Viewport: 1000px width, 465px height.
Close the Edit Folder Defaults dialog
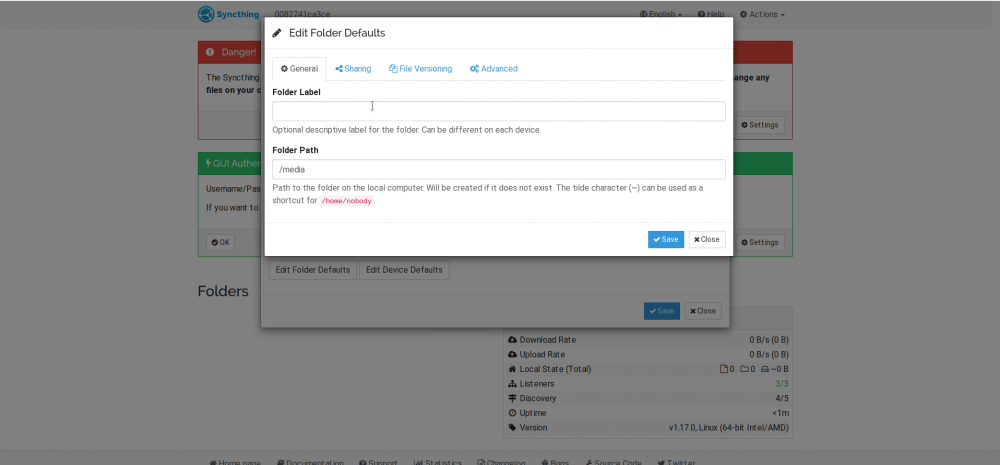pos(707,239)
